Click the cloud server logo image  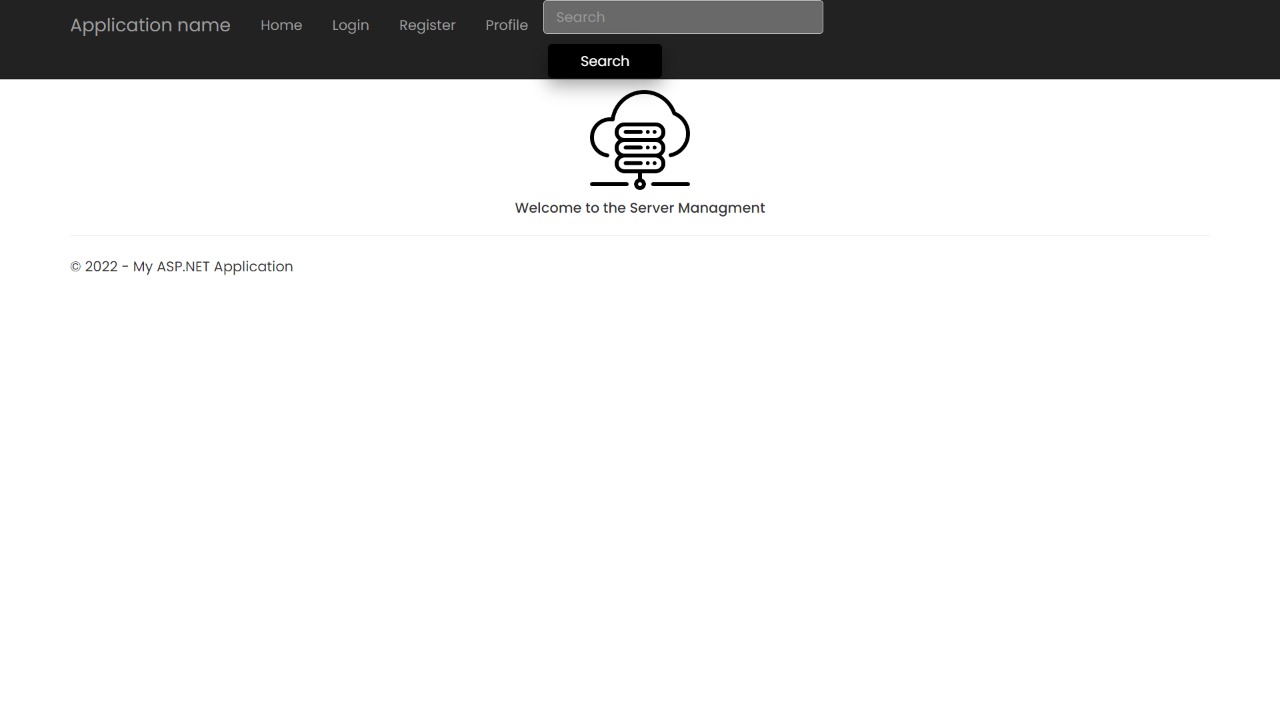pyautogui.click(x=640, y=139)
